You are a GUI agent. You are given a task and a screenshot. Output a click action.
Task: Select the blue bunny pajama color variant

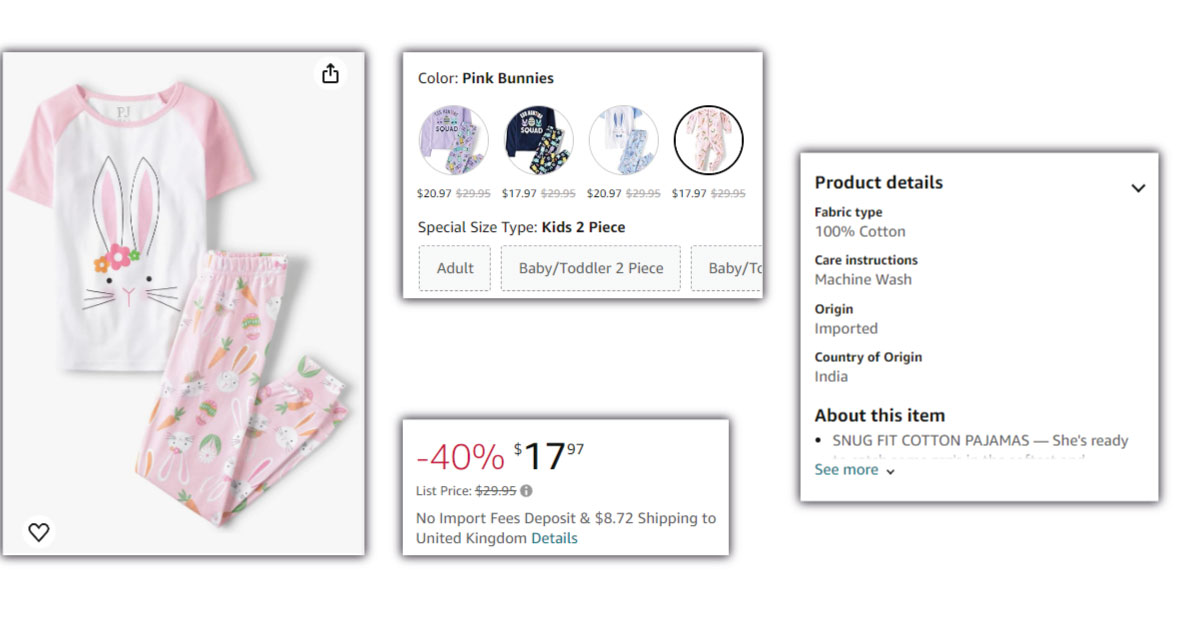[x=624, y=140]
